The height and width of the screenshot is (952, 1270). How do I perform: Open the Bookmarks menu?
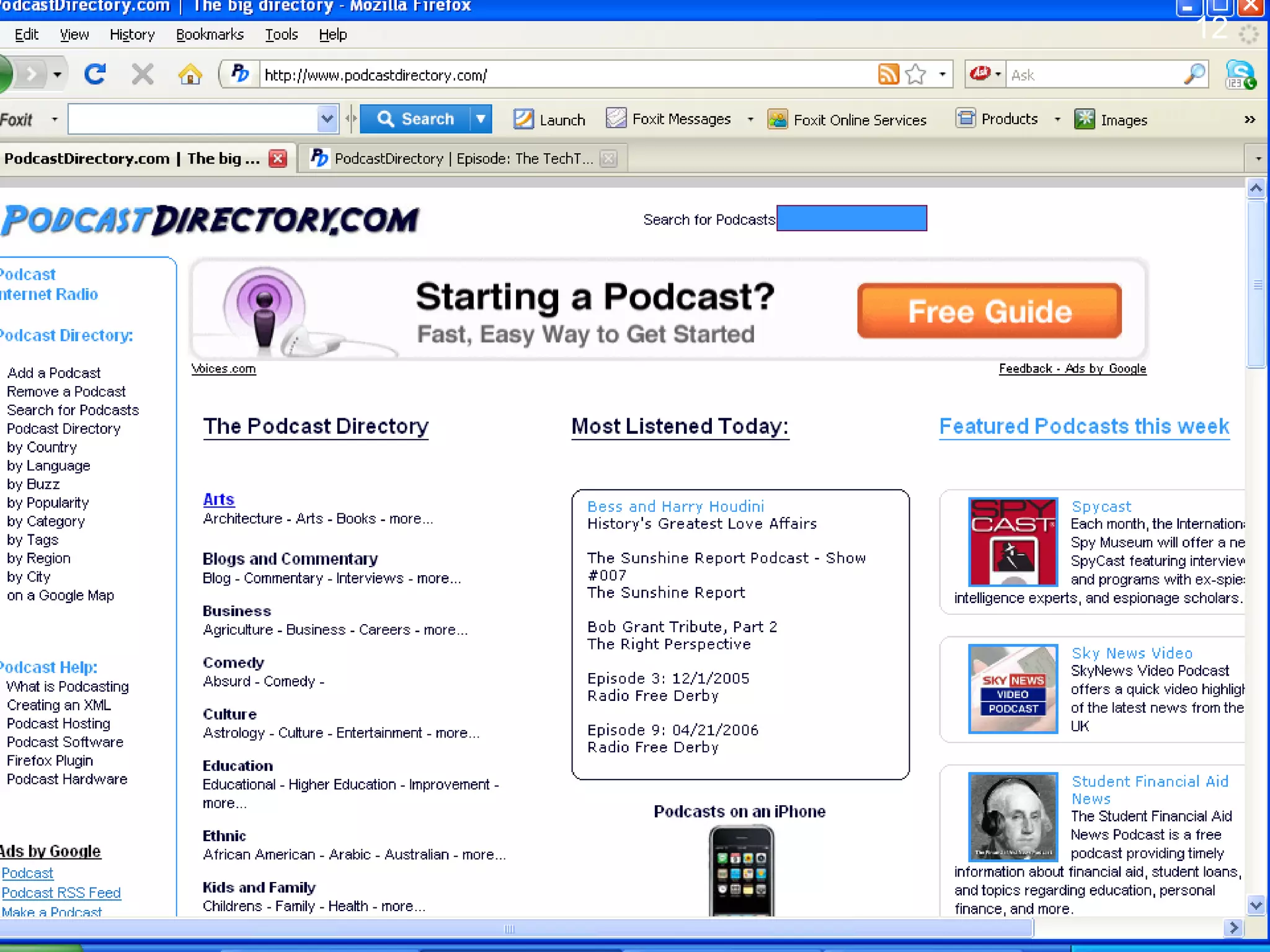[210, 35]
